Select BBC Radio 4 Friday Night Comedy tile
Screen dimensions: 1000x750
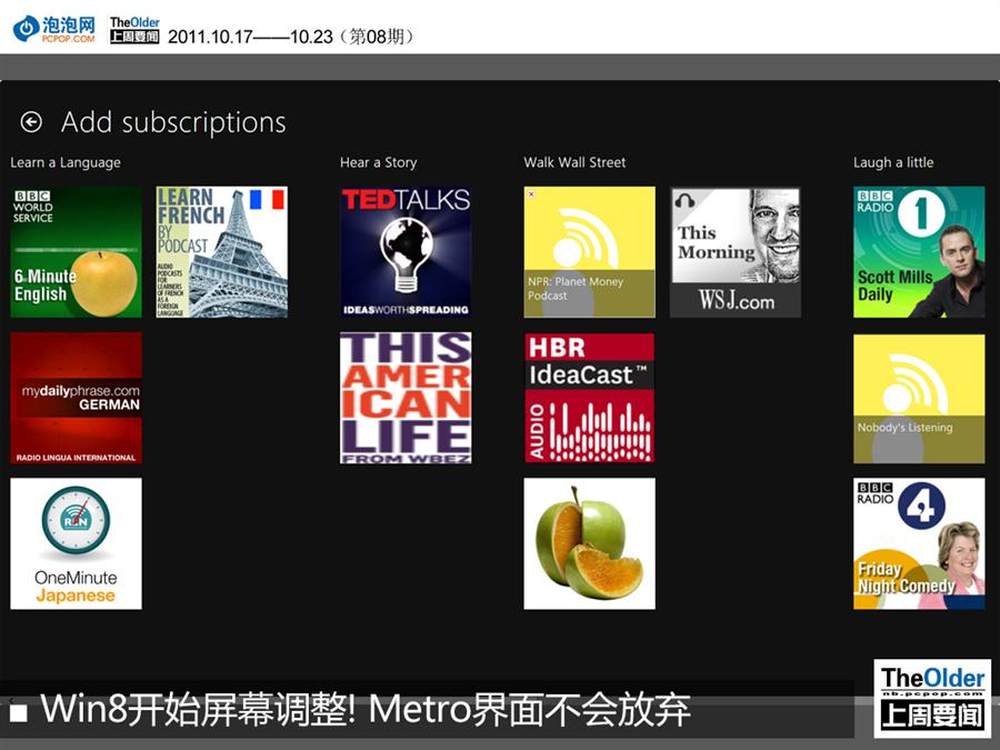coord(919,543)
